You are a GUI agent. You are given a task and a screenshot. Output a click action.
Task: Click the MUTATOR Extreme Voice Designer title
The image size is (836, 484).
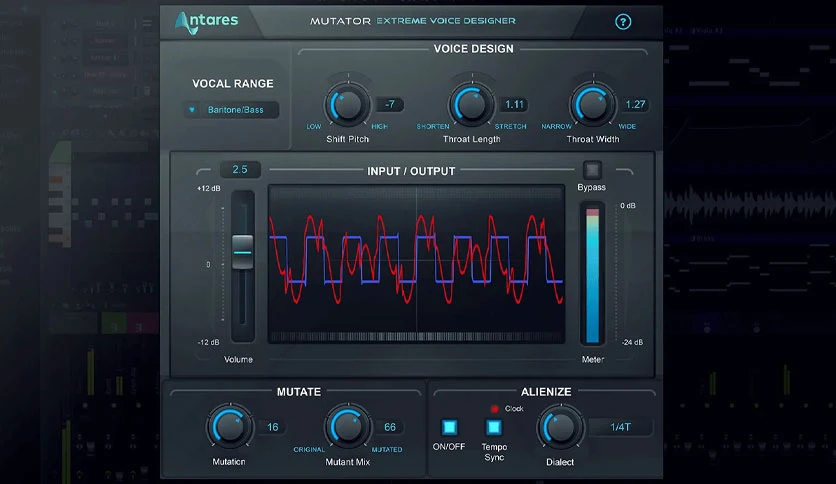[x=413, y=21]
